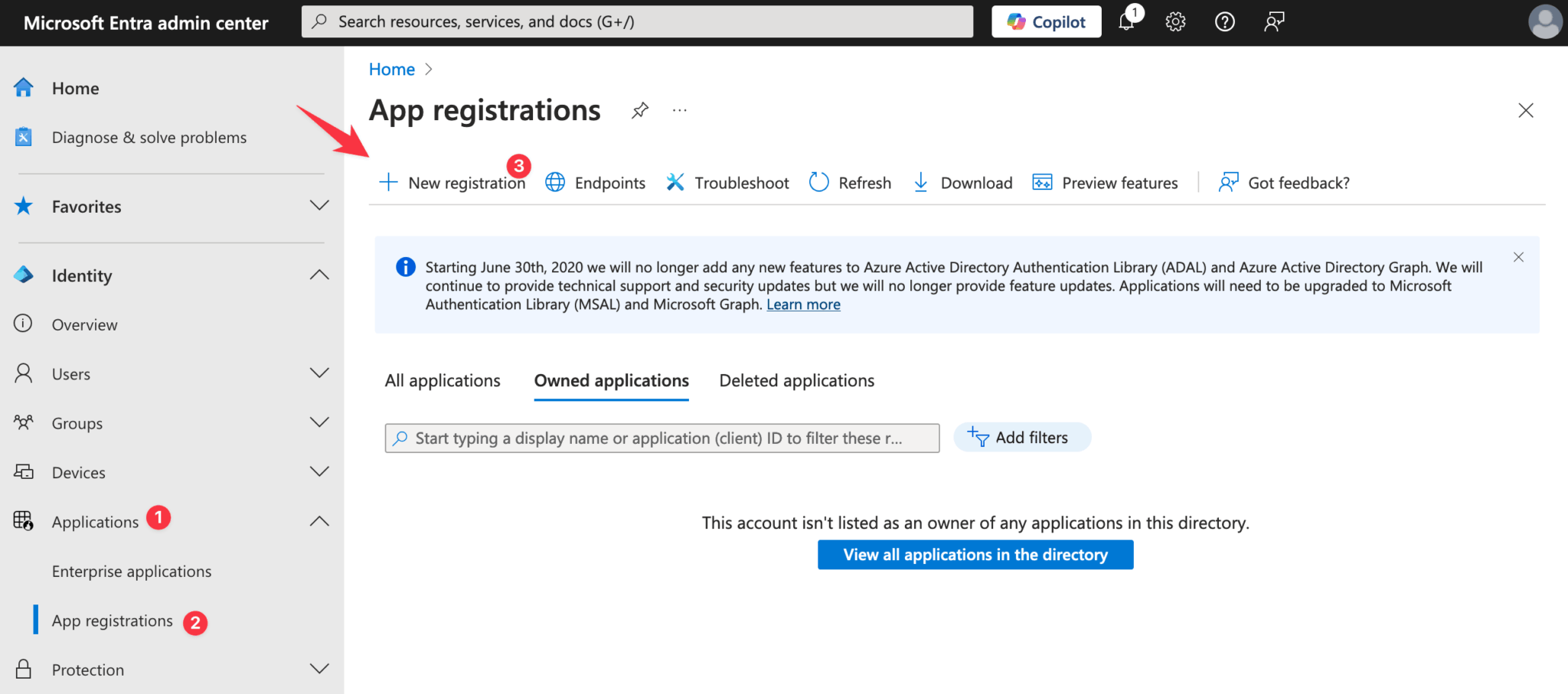
Task: Click the Overview info icon
Action: (24, 324)
